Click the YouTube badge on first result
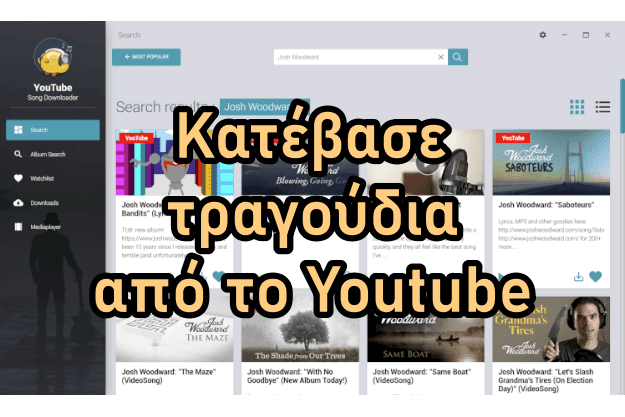Viewport: 625px width, 417px height. pos(136,138)
